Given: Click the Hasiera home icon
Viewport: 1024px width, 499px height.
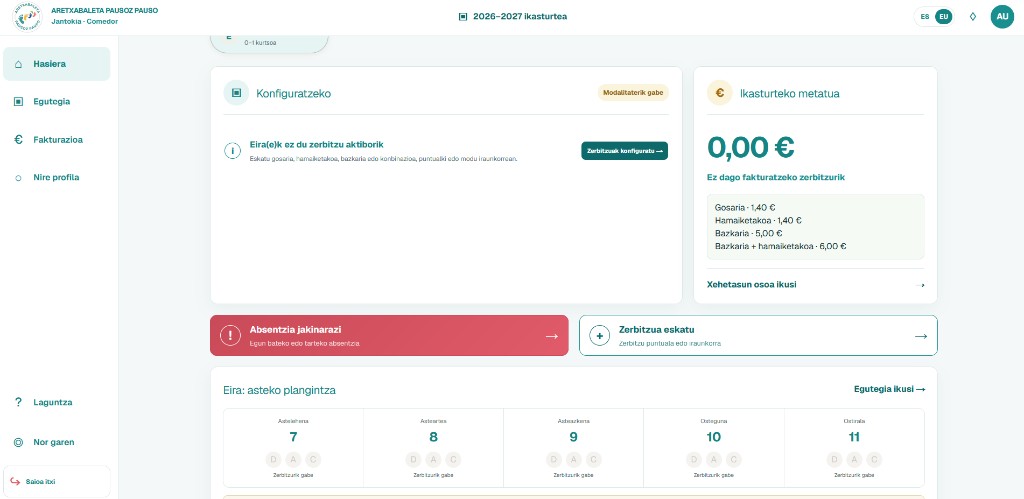Looking at the screenshot, I should click(x=18, y=64).
